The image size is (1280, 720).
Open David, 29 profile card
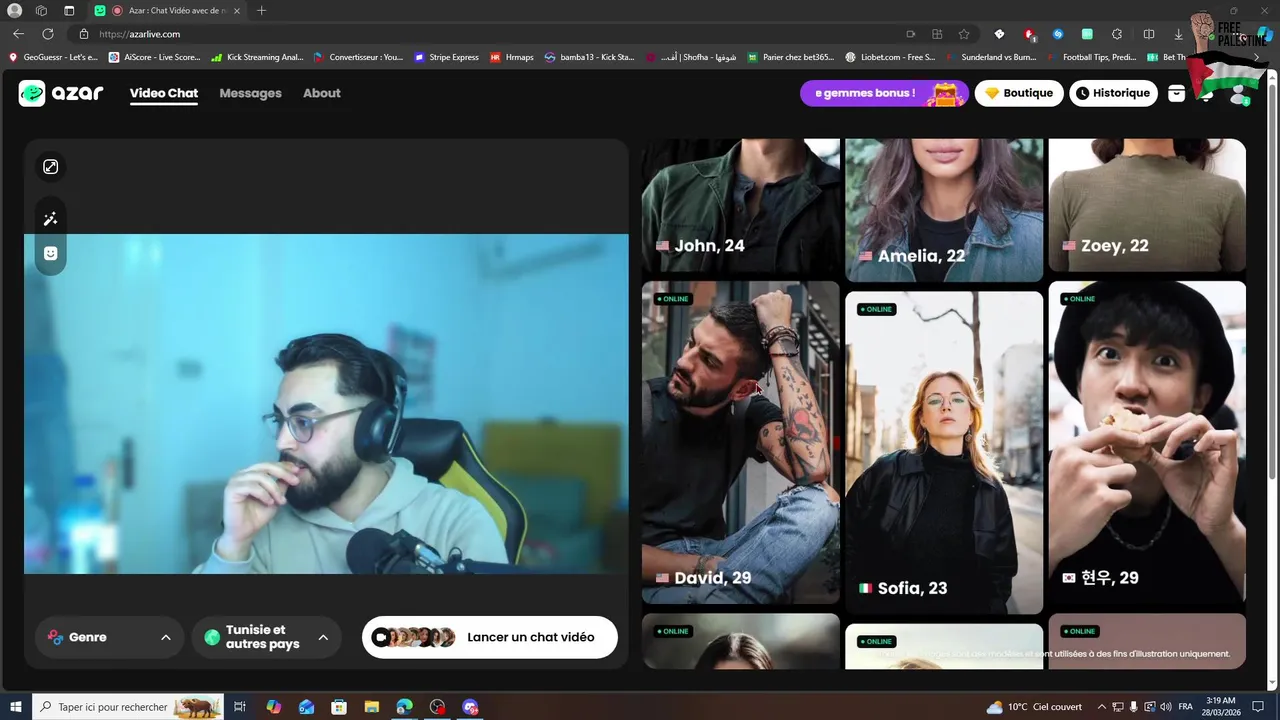pos(741,442)
